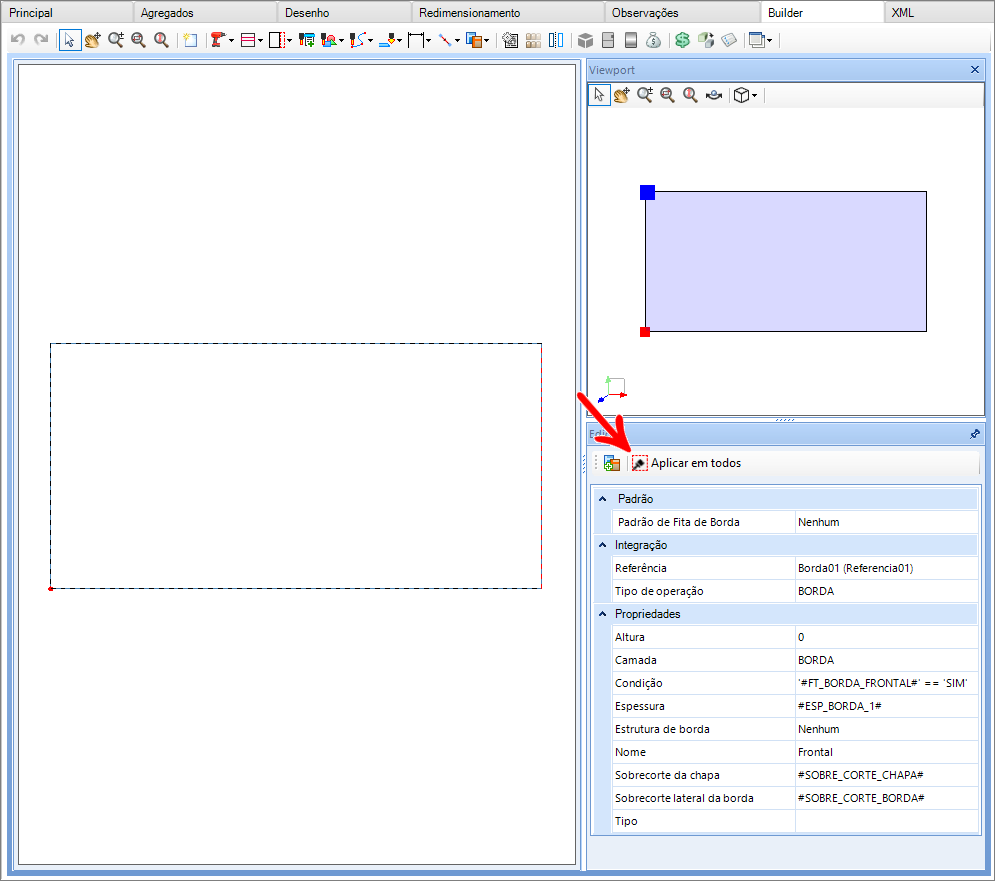
Task: Pick the router curve path tool
Action: pos(358,40)
